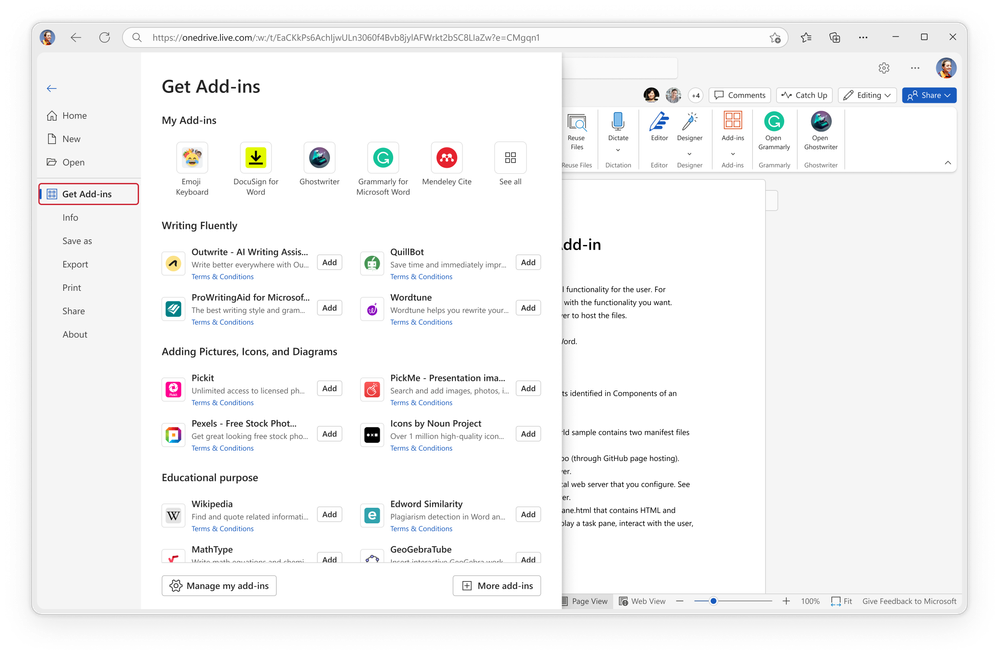This screenshot has width=999, height=655.
Task: Click More add-ins button
Action: point(497,586)
